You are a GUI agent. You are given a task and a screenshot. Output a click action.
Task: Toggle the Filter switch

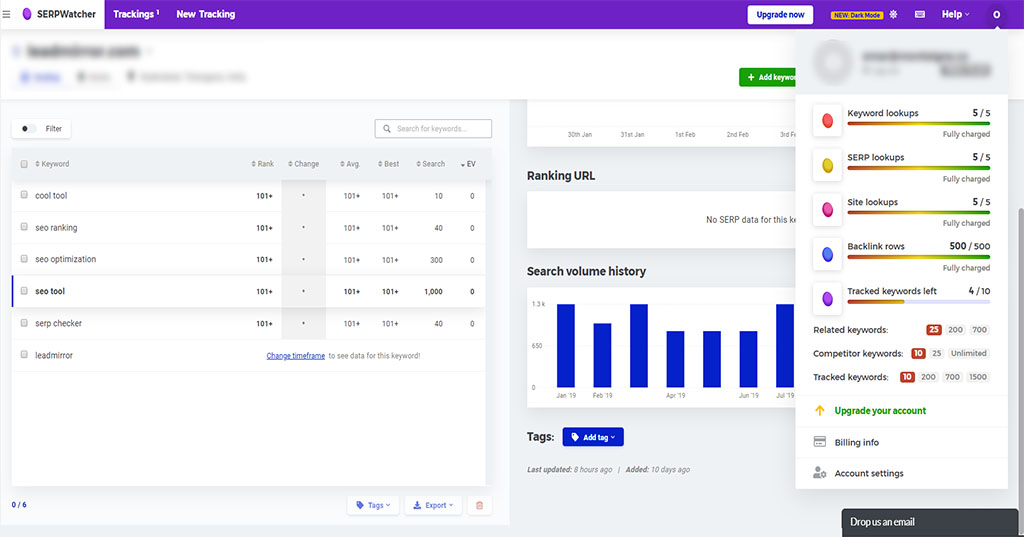point(28,129)
